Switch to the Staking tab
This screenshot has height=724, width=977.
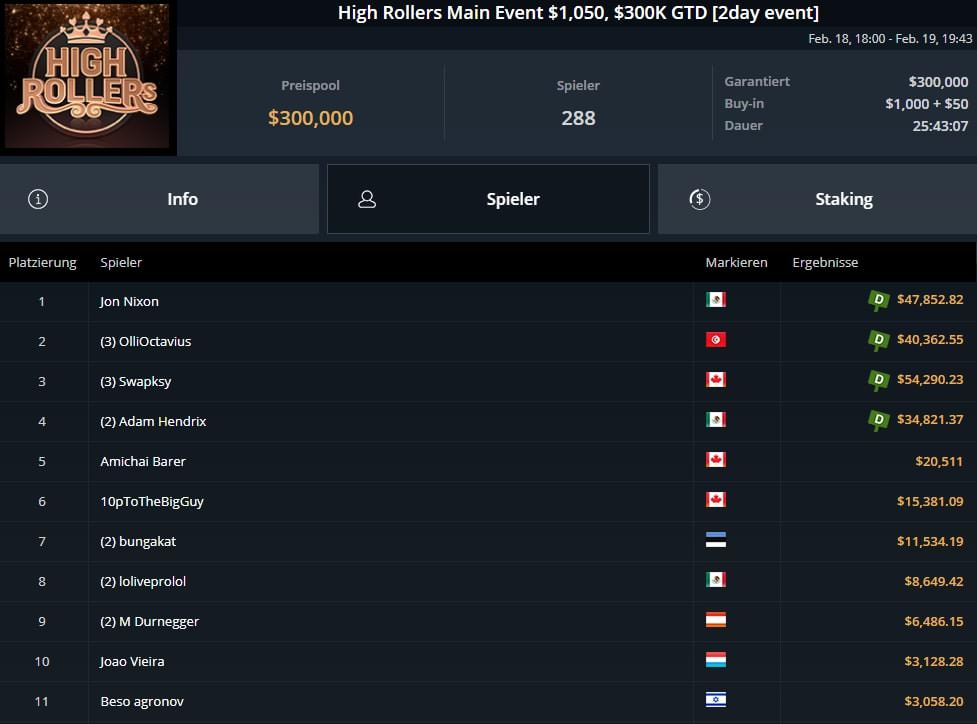pyautogui.click(x=817, y=199)
